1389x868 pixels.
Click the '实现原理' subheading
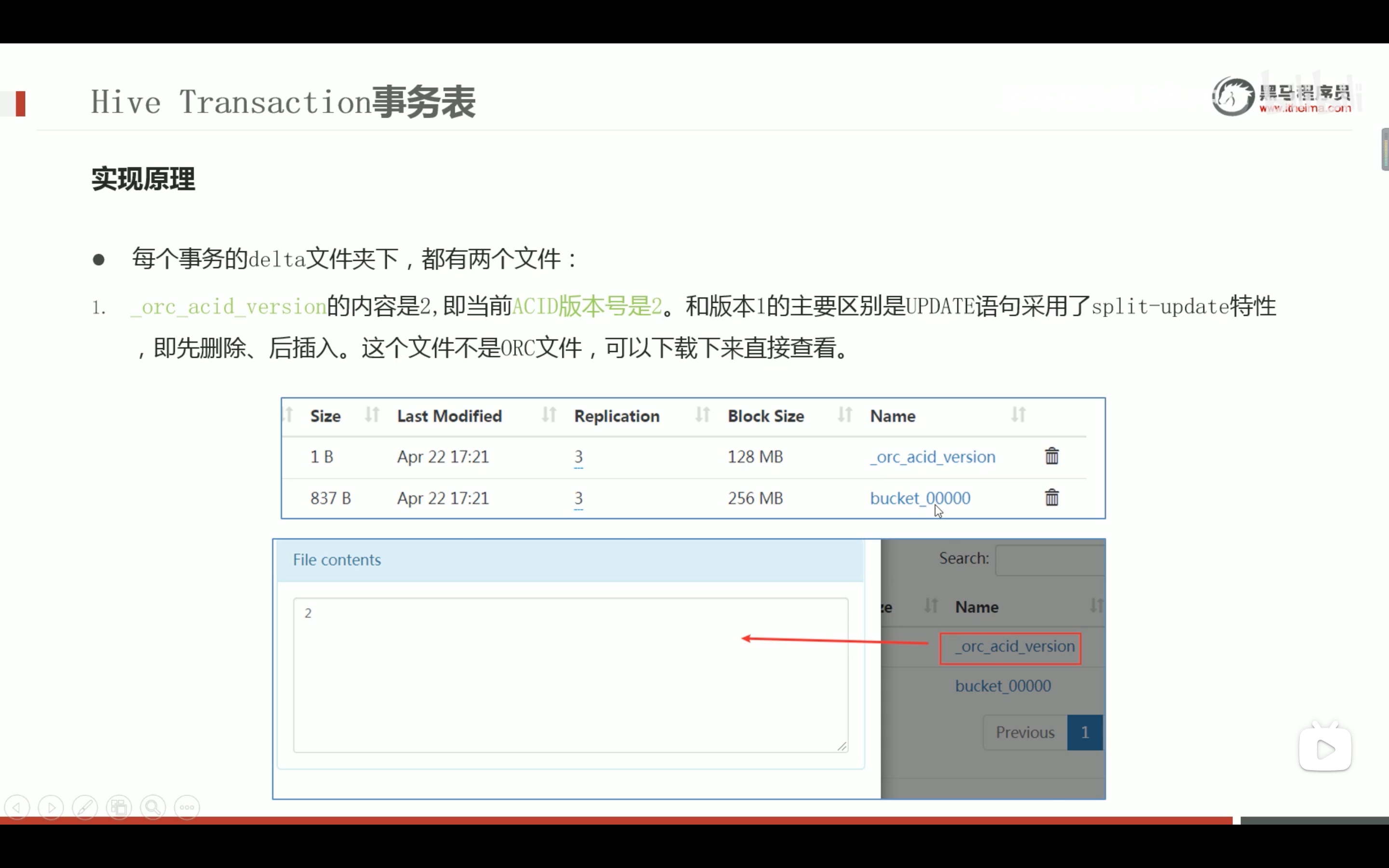tap(143, 178)
